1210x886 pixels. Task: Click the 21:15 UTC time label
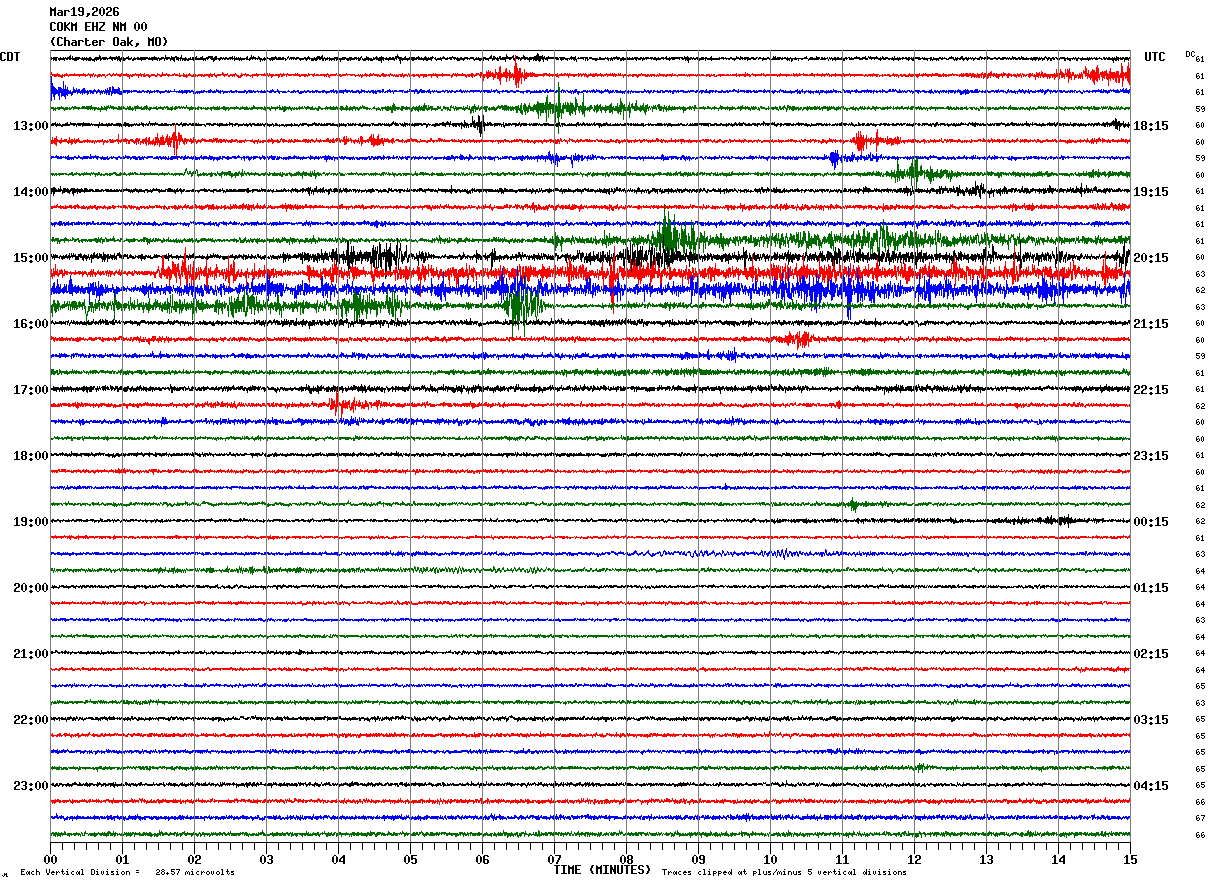[x=1150, y=324]
